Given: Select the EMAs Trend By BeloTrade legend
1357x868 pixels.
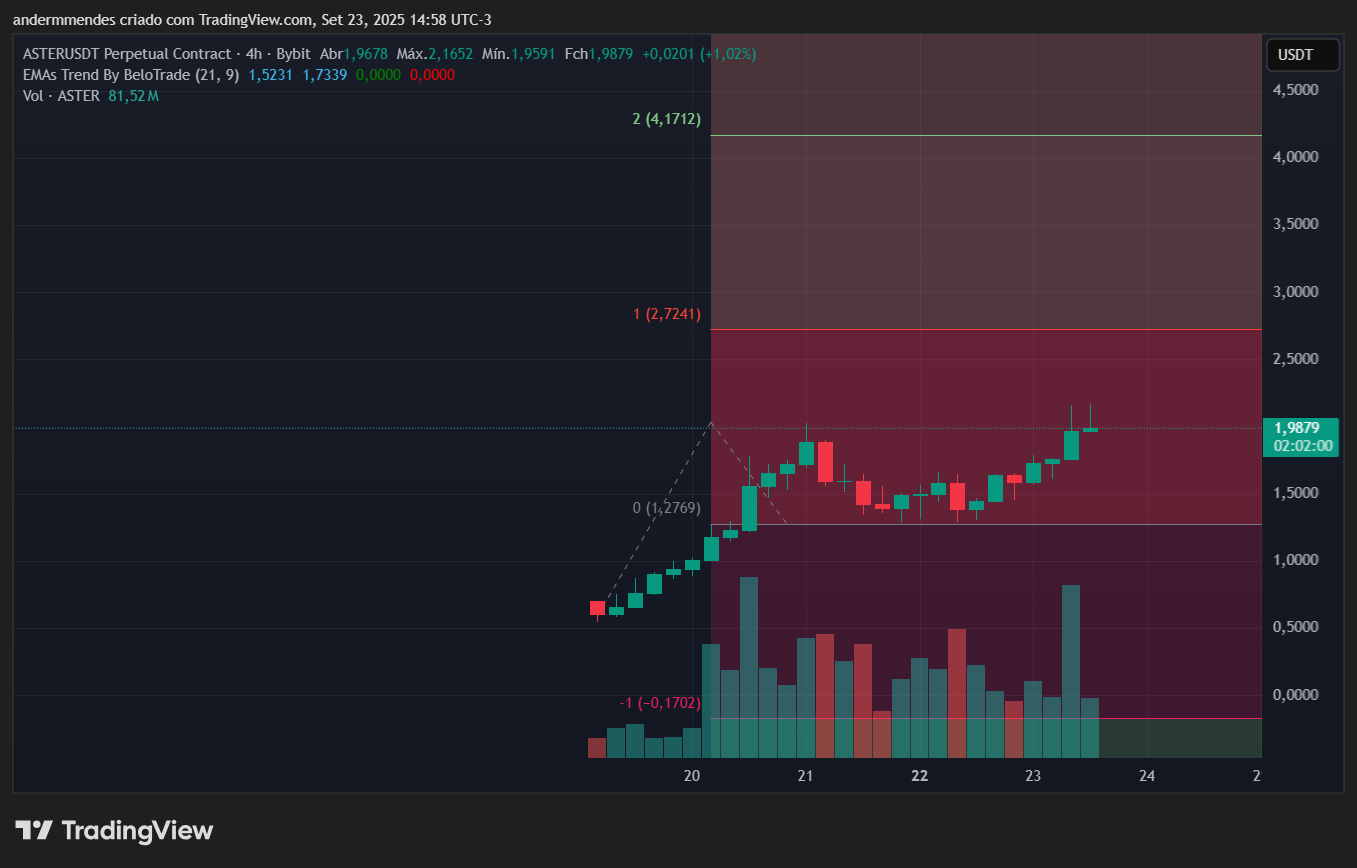Looking at the screenshot, I should click(x=130, y=75).
